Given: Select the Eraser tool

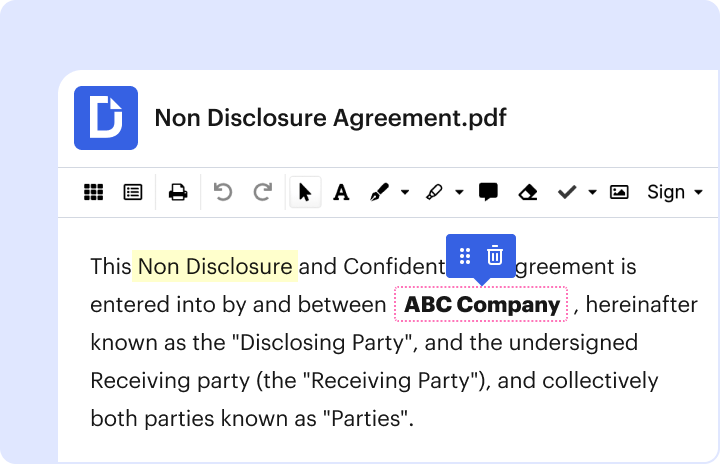Looking at the screenshot, I should click(528, 192).
